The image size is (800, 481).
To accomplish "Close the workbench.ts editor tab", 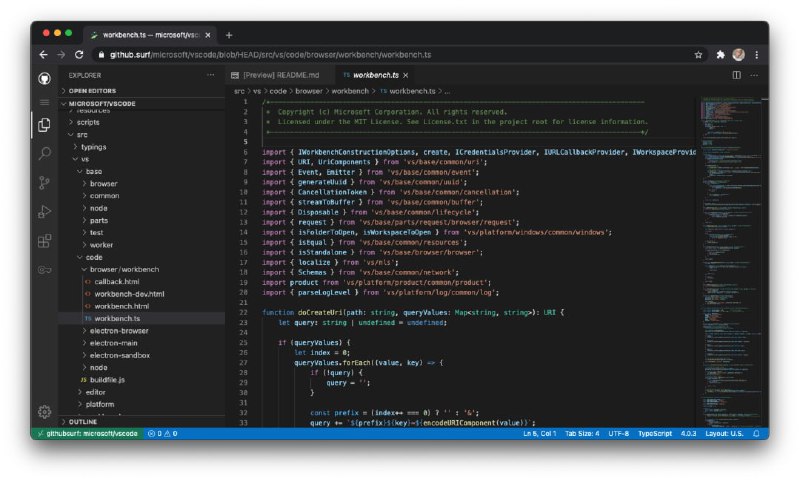I will click(x=406, y=75).
